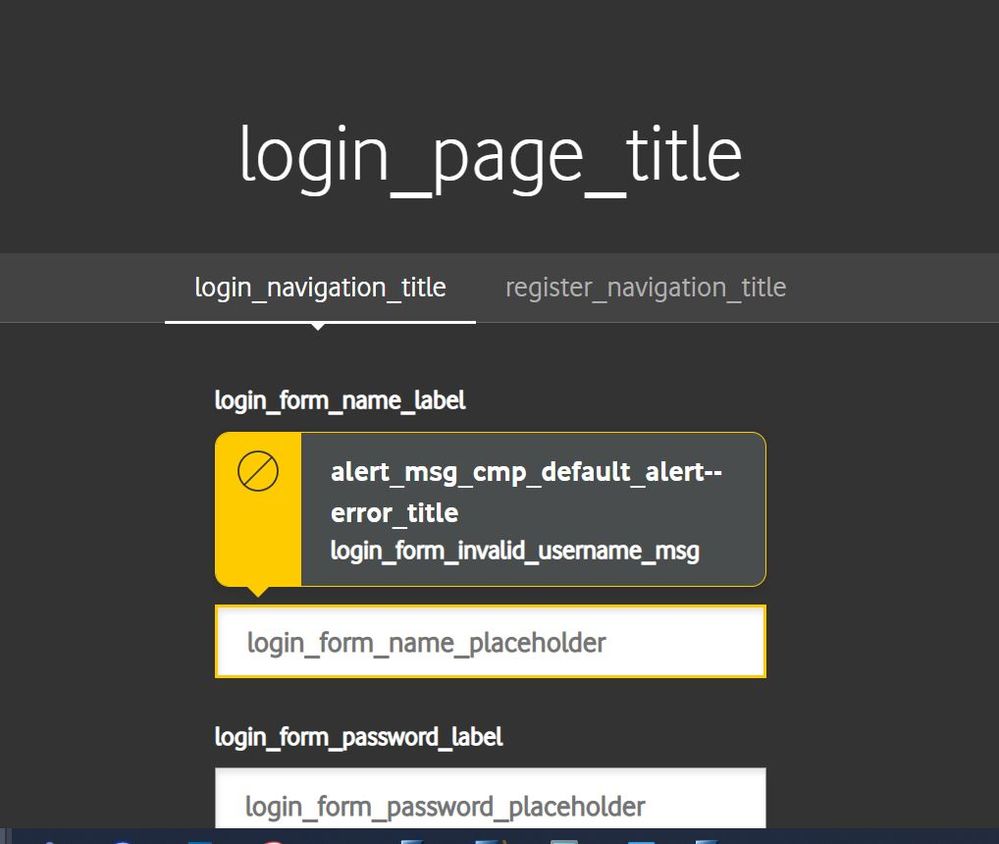
Task: Click into the login_form_password_placeholder field
Action: tap(490, 805)
